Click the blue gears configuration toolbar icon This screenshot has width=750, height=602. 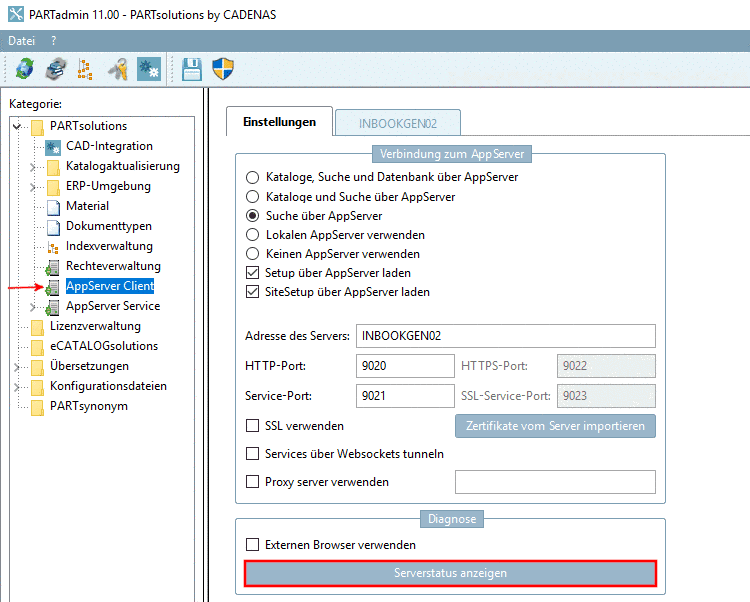click(x=149, y=69)
